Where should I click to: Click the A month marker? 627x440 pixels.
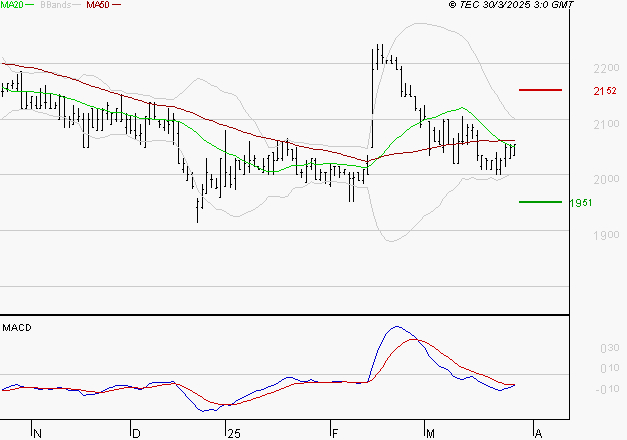coord(538,434)
